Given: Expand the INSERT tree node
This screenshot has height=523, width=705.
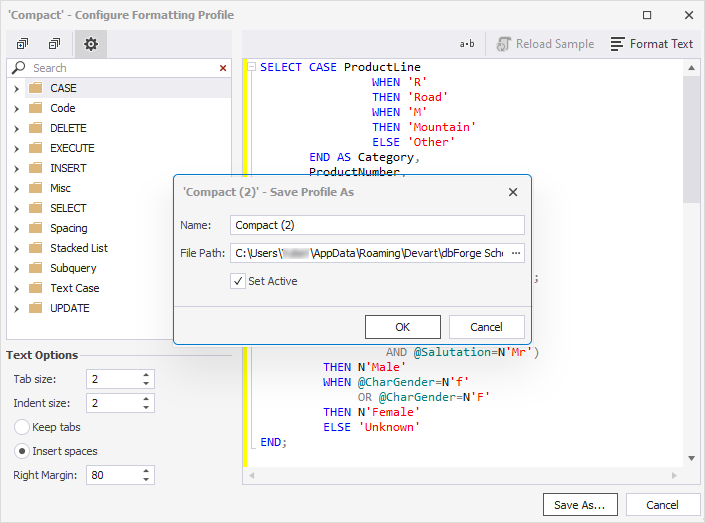Looking at the screenshot, I should [17, 169].
